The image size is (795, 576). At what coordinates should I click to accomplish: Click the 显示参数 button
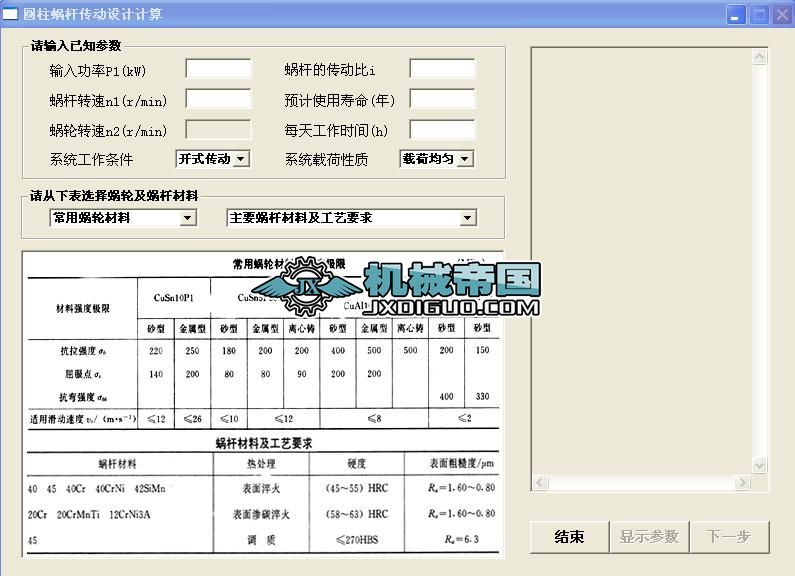tap(649, 536)
